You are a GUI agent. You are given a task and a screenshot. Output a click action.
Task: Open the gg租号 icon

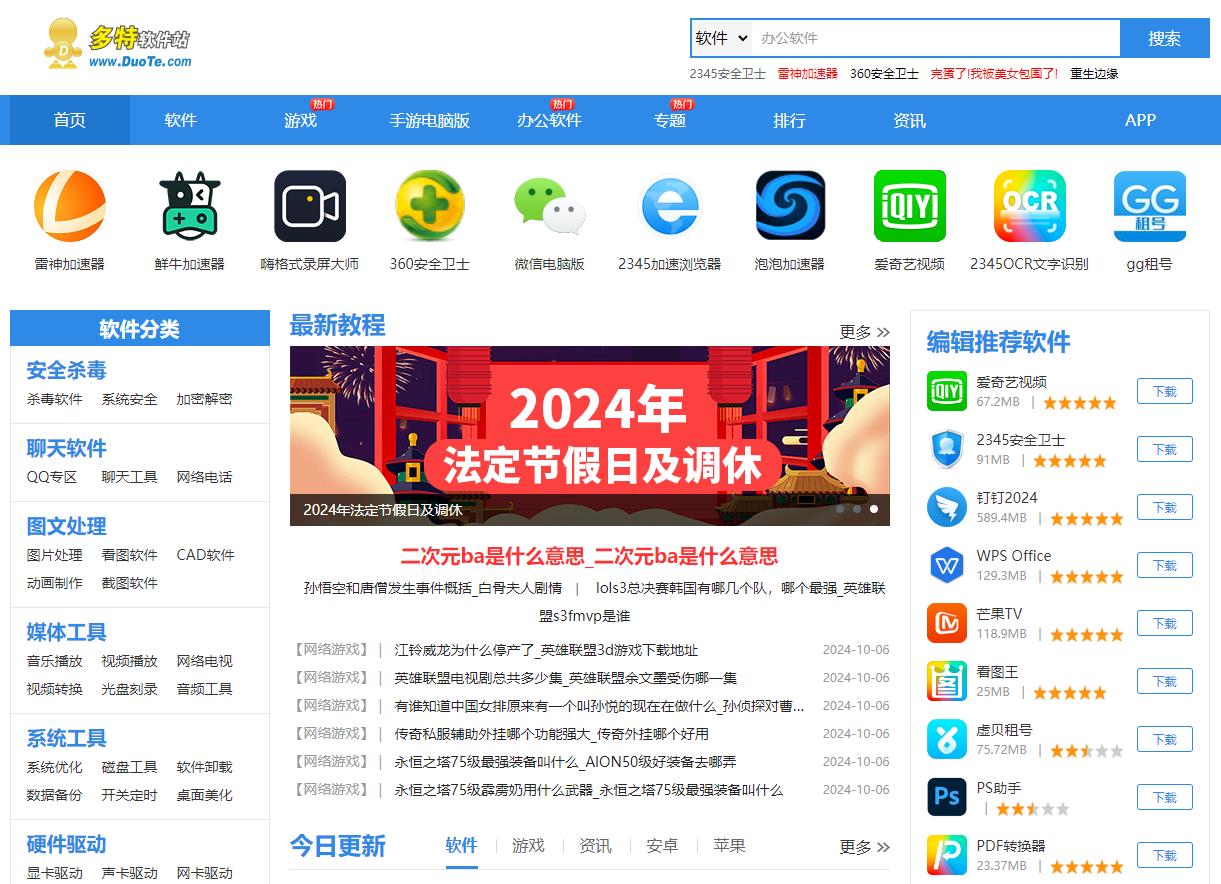1150,206
